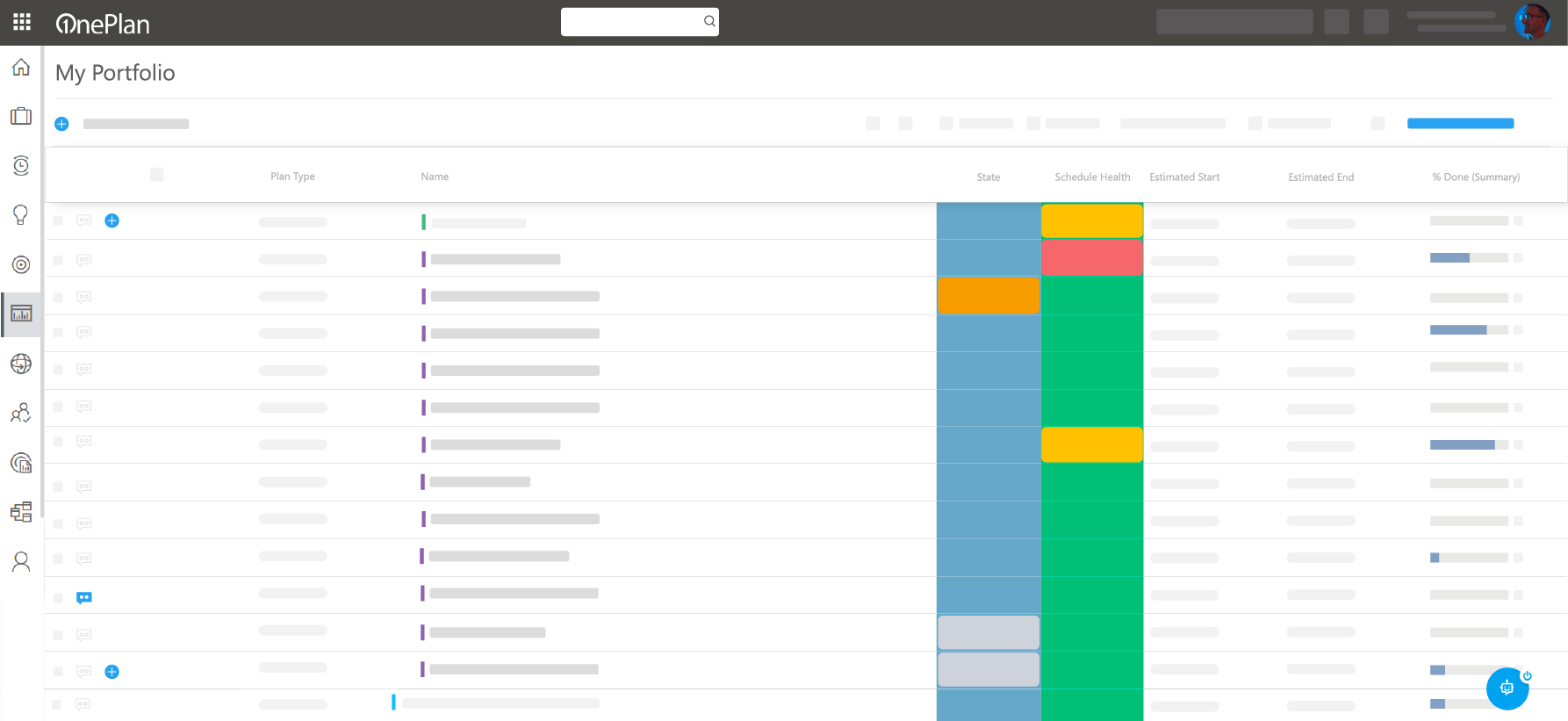Go to Home in the sidebar
Image resolution: width=1568 pixels, height=721 pixels.
(x=21, y=68)
